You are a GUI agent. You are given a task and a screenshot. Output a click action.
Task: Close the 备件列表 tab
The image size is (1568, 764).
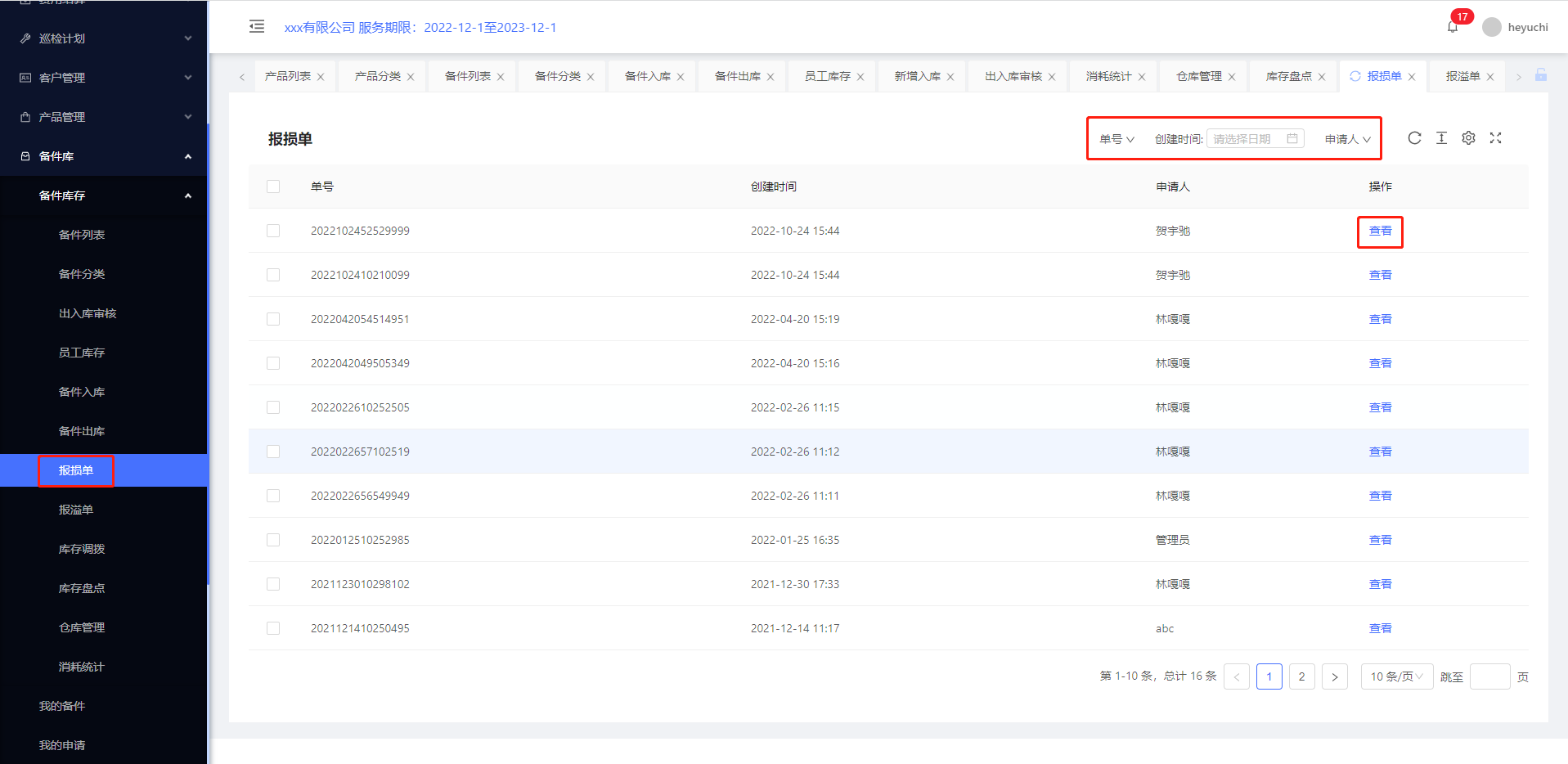[x=501, y=77]
